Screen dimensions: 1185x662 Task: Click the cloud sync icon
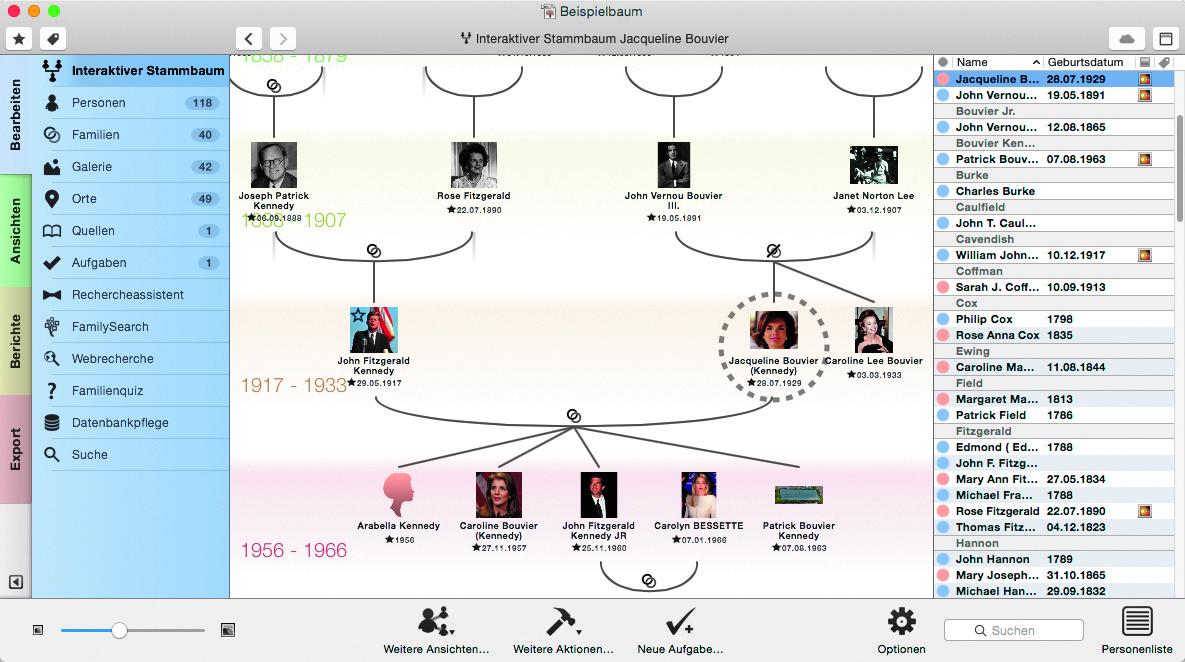(1127, 39)
